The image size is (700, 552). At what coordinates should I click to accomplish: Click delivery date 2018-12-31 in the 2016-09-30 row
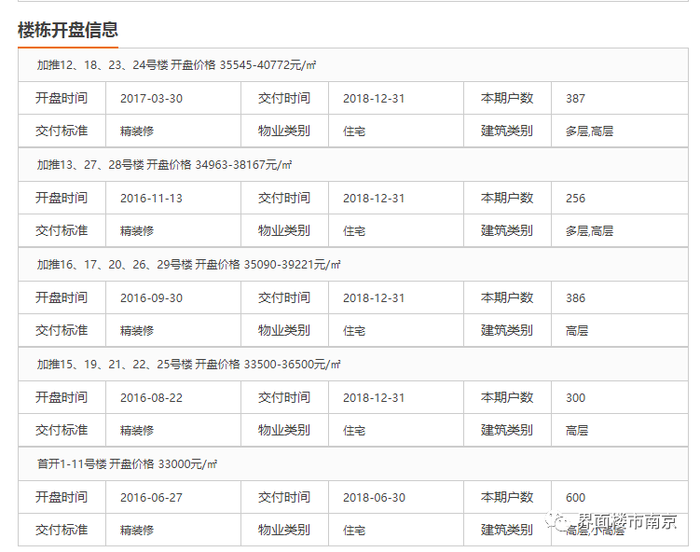coord(374,298)
